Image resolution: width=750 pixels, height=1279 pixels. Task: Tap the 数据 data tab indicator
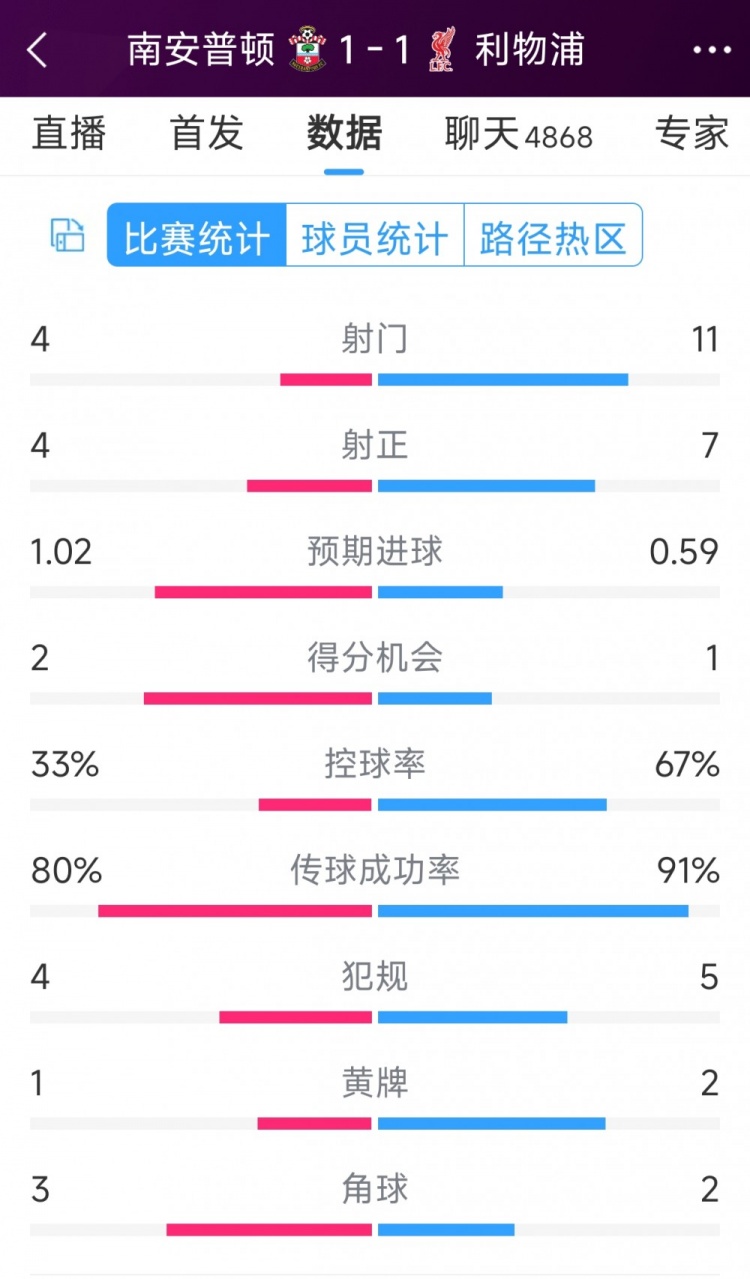click(x=343, y=135)
